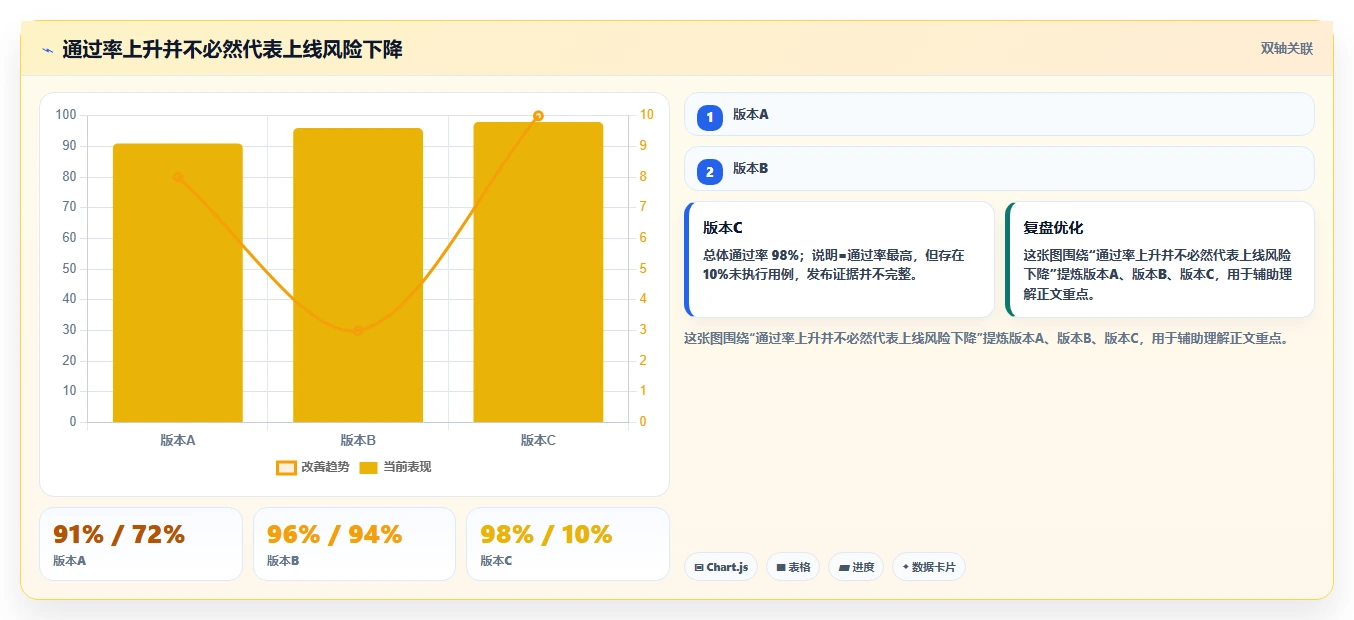Click the lightning icon beside the title

(x=47, y=50)
